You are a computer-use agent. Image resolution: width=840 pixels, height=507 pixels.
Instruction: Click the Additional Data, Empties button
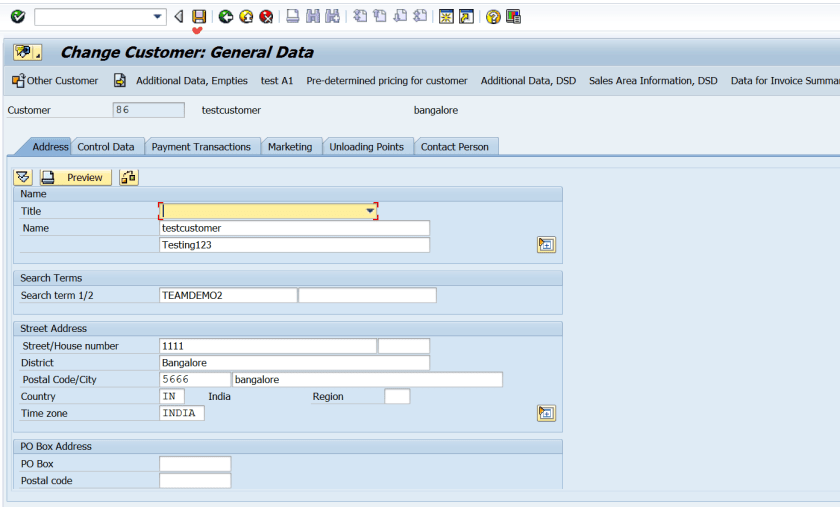point(181,81)
